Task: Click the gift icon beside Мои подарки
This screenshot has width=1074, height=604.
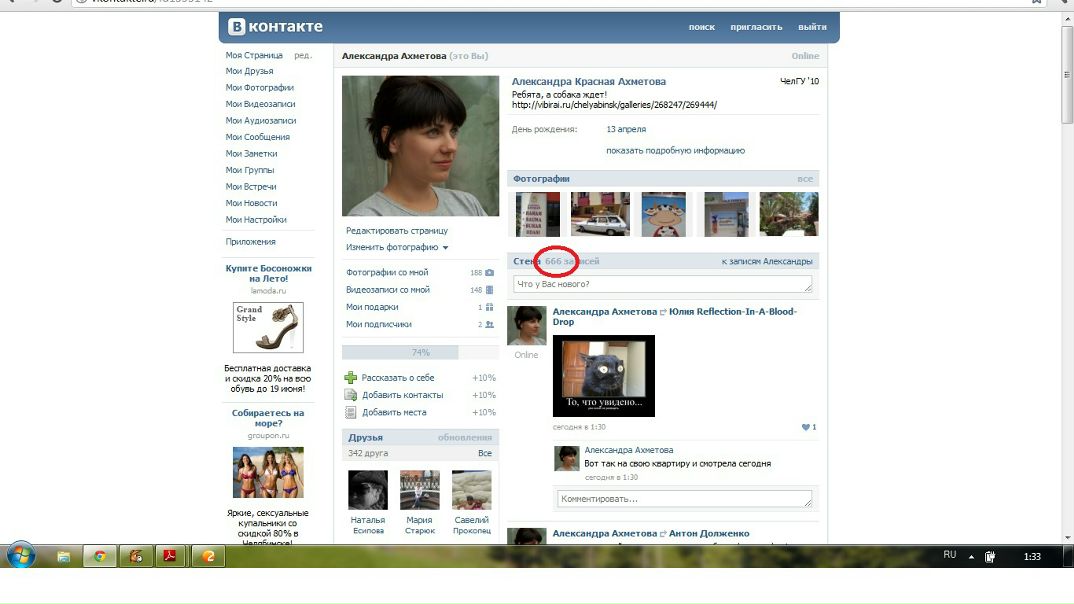Action: [x=489, y=307]
